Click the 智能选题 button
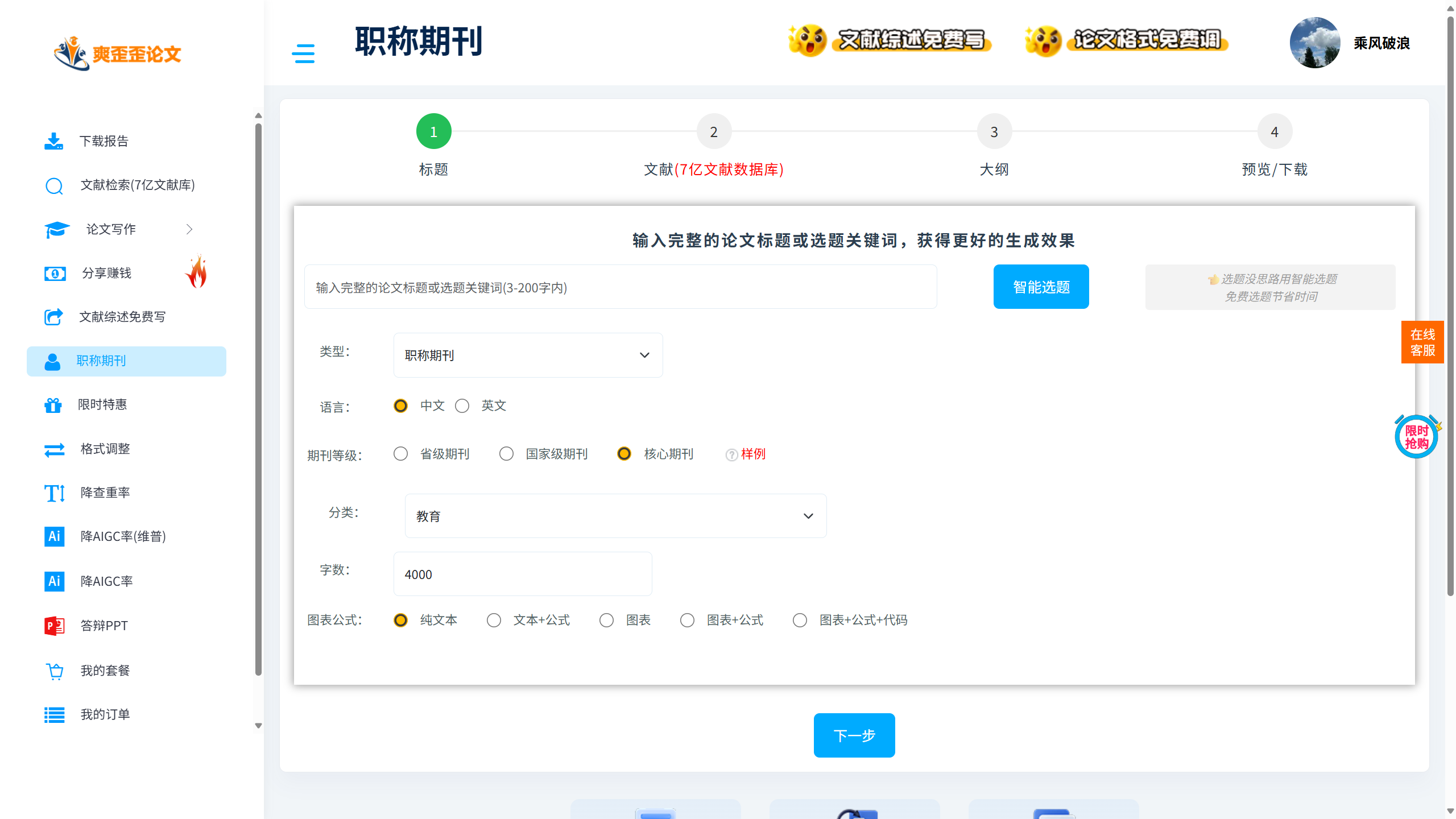Image resolution: width=1456 pixels, height=819 pixels. tap(1041, 287)
